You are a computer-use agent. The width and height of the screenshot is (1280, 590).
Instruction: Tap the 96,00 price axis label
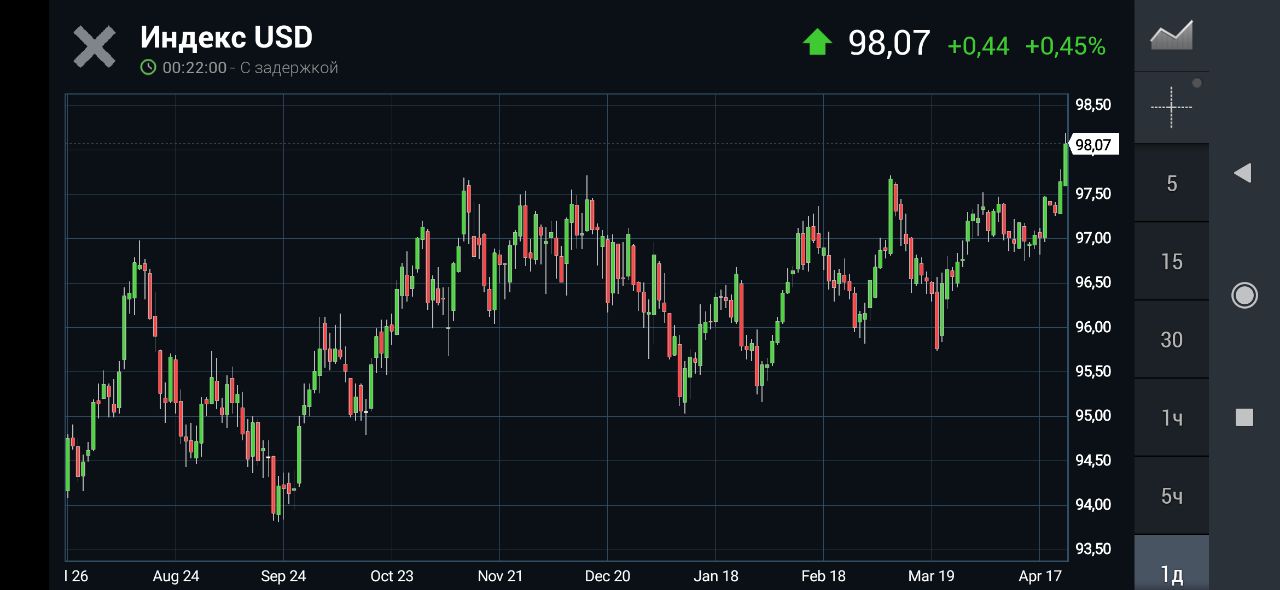pyautogui.click(x=1093, y=327)
